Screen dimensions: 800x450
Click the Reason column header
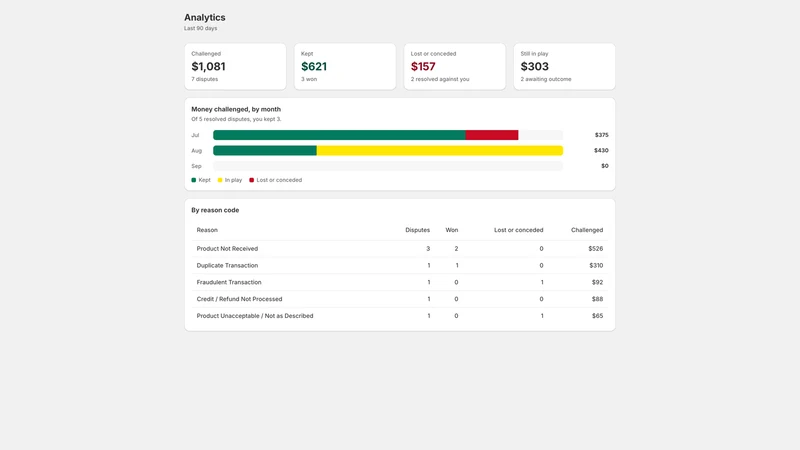pos(207,230)
